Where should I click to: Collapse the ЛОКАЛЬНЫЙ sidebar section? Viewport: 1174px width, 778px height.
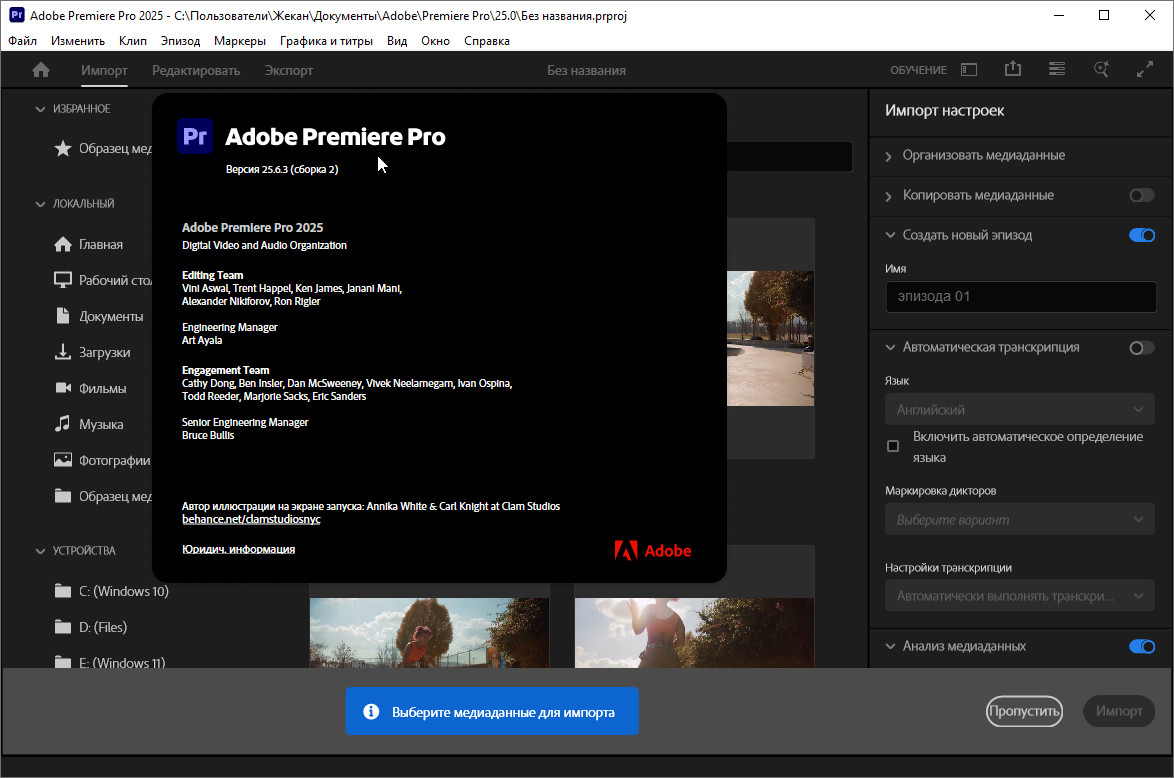pos(41,203)
